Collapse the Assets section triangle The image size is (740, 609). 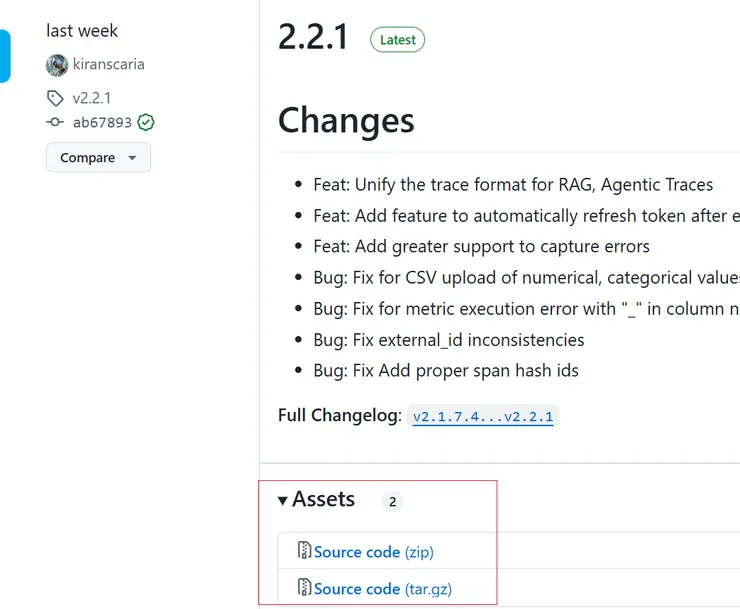[x=283, y=500]
